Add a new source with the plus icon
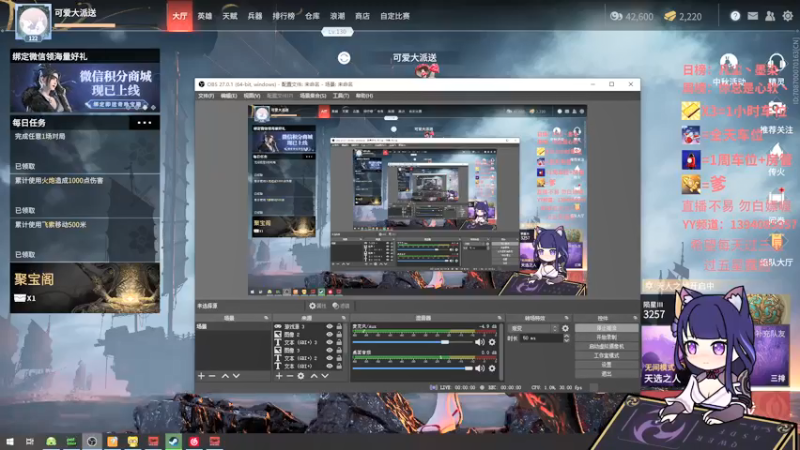 pyautogui.click(x=279, y=376)
